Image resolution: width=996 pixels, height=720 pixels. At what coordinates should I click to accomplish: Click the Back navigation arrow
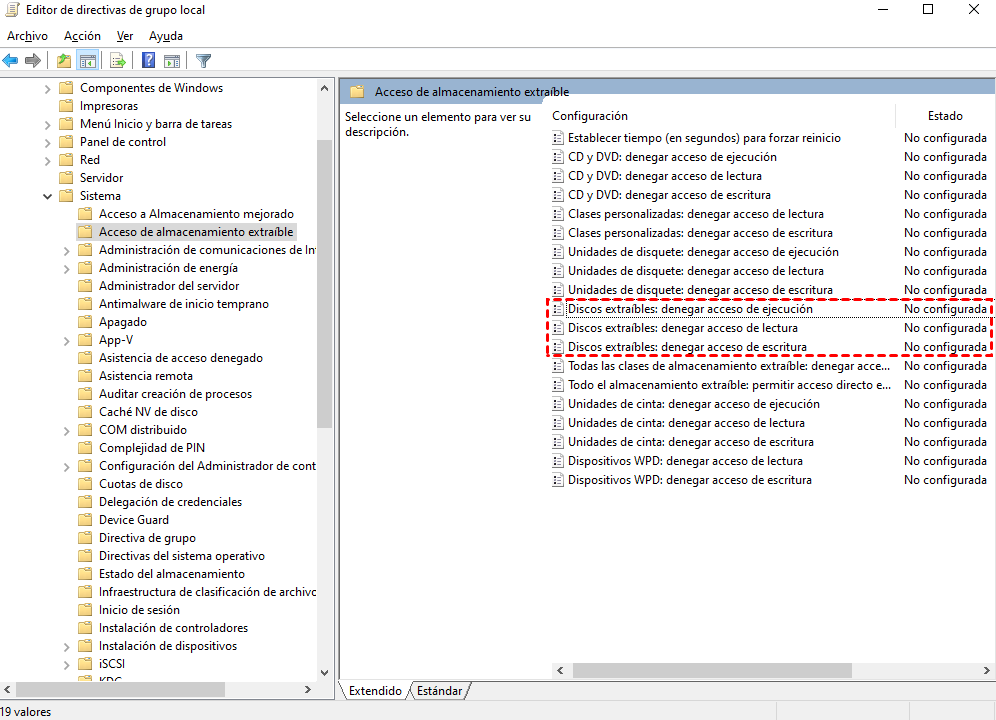click(10, 60)
